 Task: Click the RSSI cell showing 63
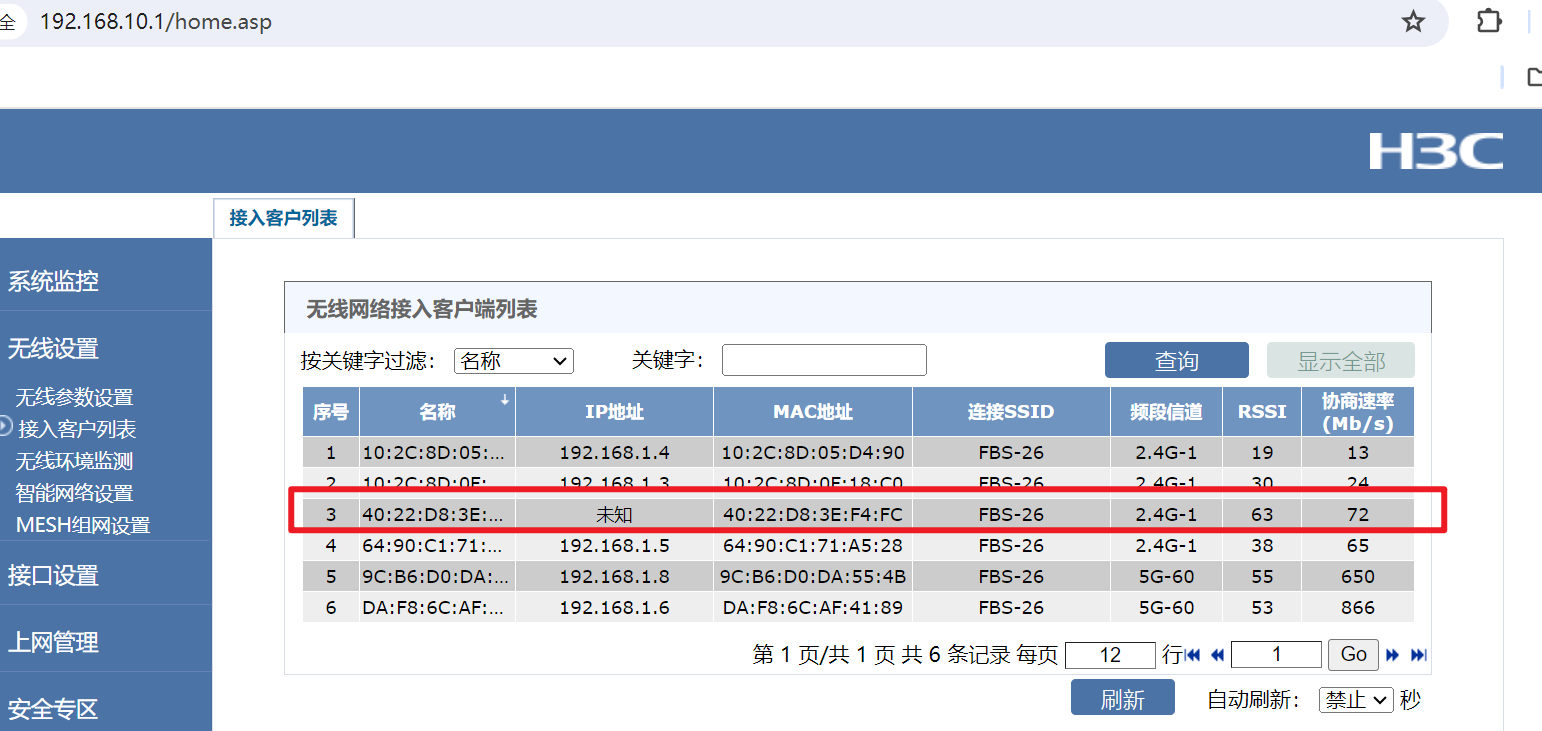point(1262,515)
